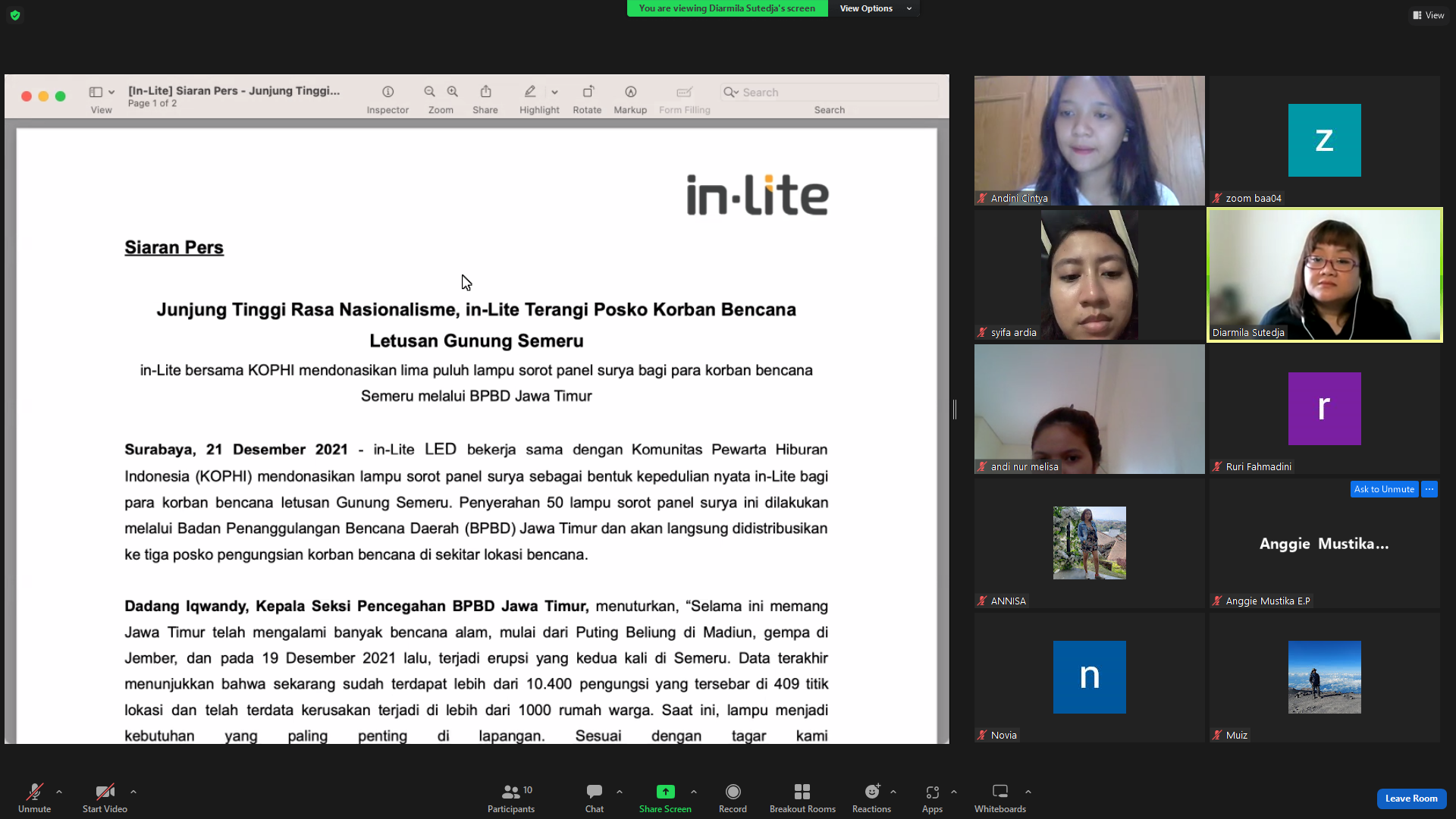Select Ruri Fahmadini's participant tile

point(1324,409)
